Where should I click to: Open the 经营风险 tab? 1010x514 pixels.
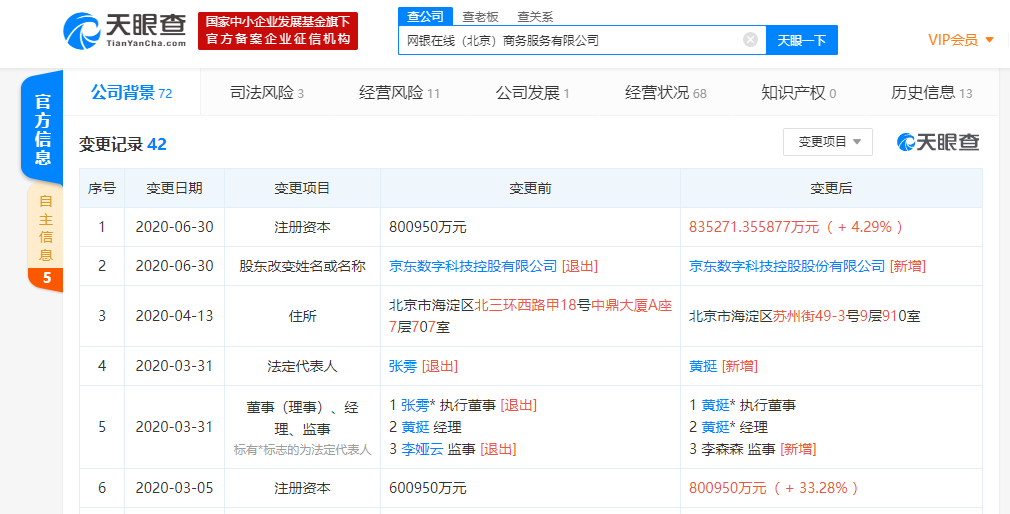399,93
